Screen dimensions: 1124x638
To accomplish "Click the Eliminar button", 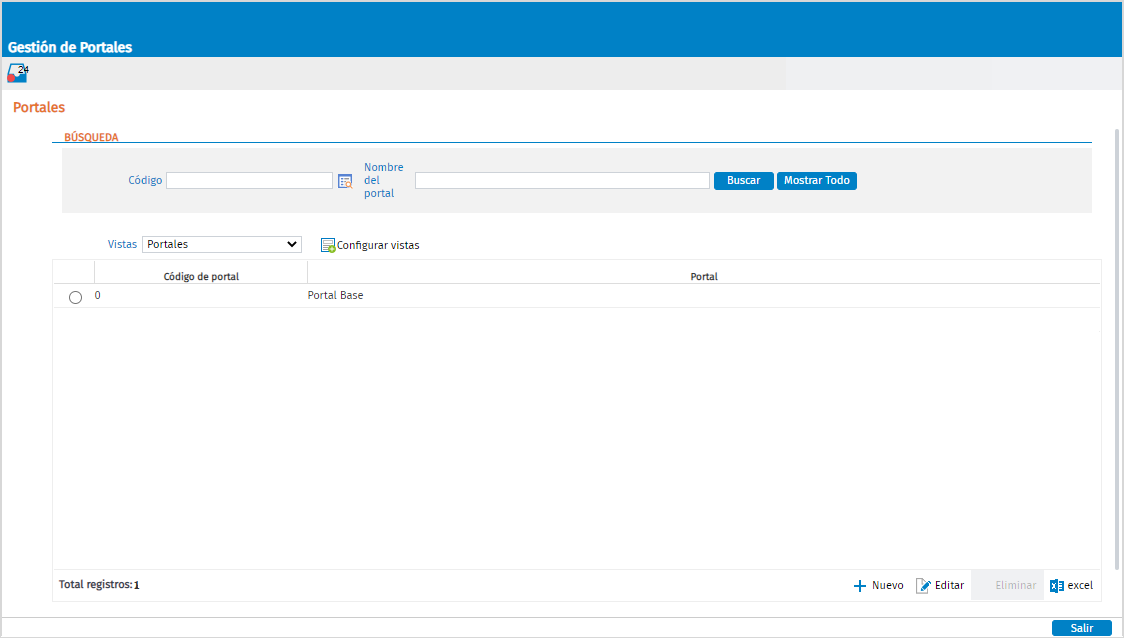I will [1007, 586].
